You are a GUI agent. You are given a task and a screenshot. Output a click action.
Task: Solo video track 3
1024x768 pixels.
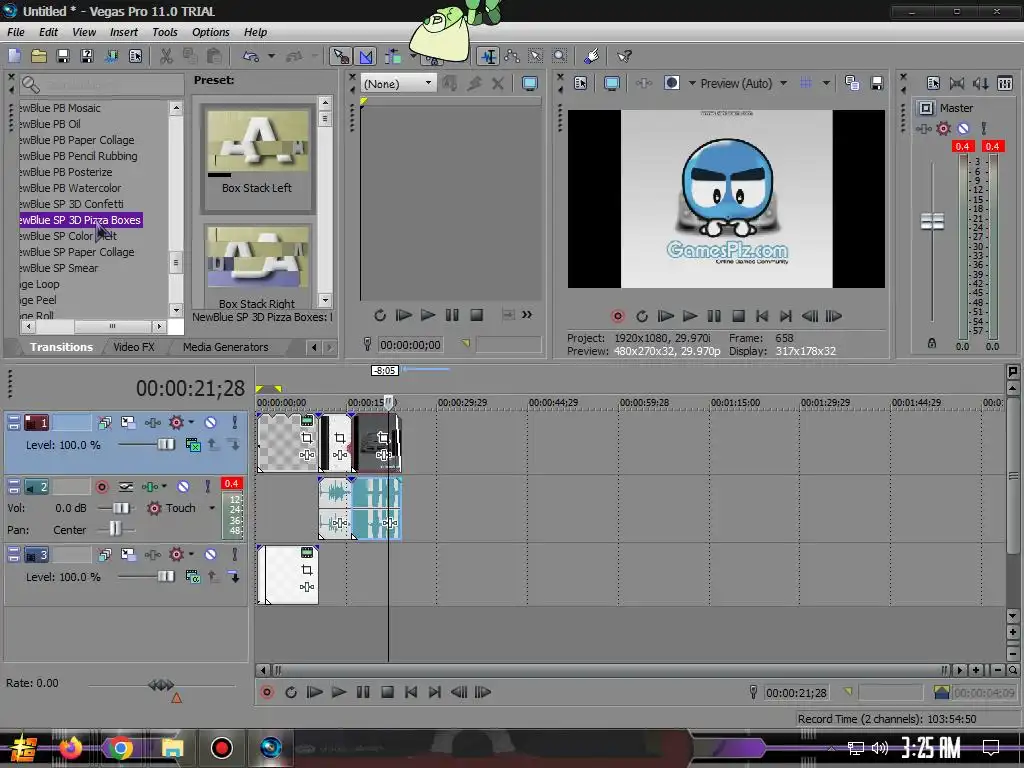click(x=234, y=554)
